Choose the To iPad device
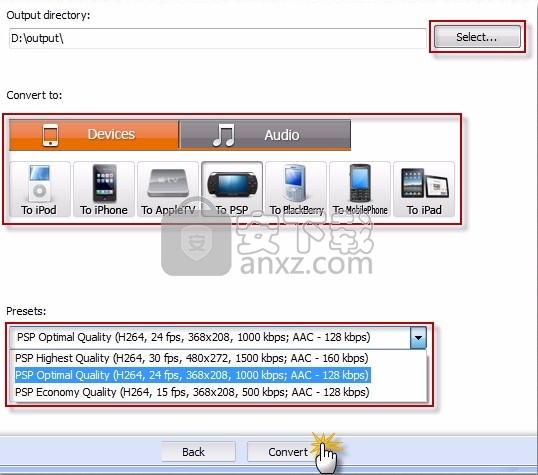Screen dimensions: 538x475 coord(424,189)
